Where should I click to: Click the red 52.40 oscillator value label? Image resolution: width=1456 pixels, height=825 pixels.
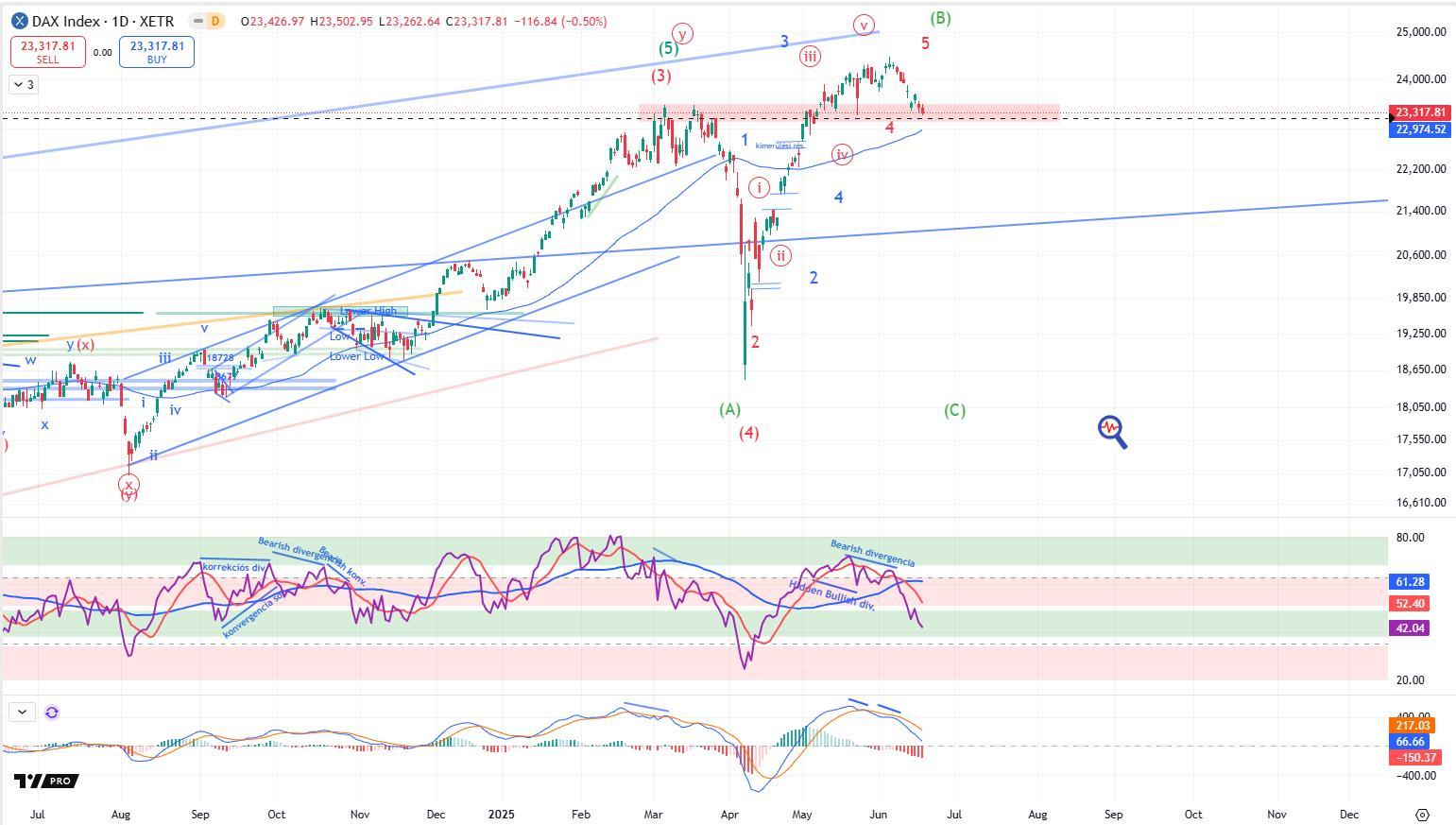(x=1410, y=603)
